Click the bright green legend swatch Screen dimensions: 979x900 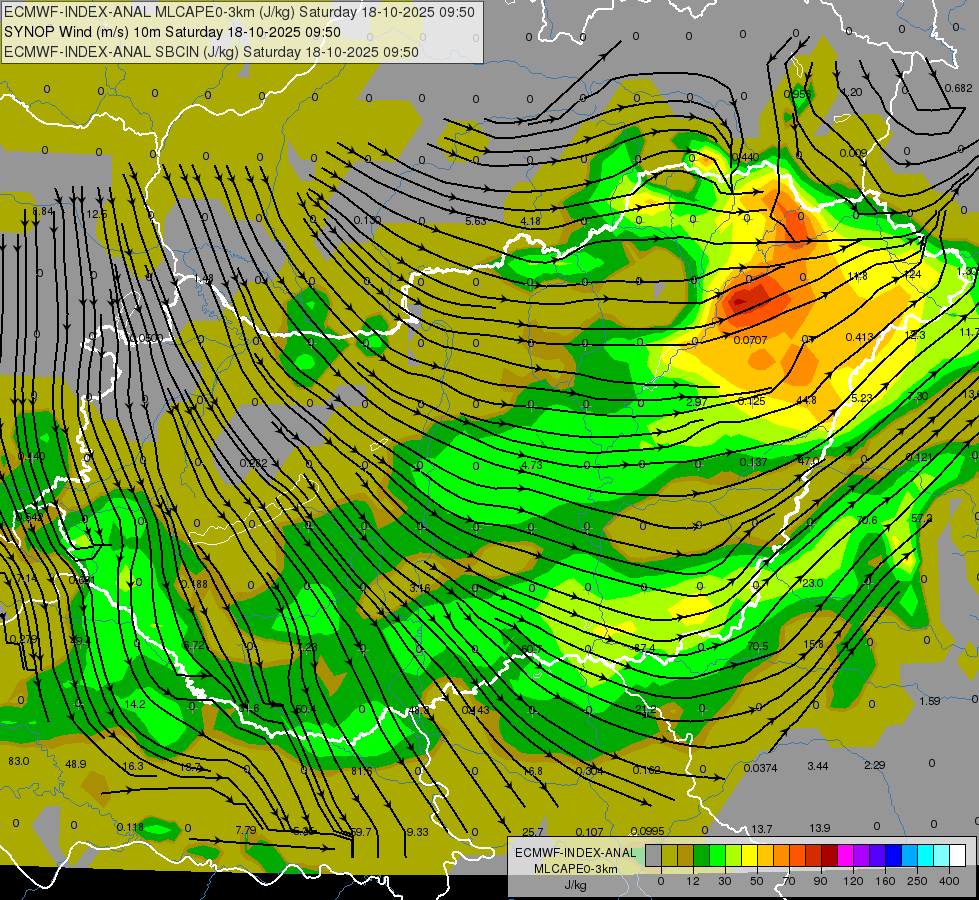718,856
